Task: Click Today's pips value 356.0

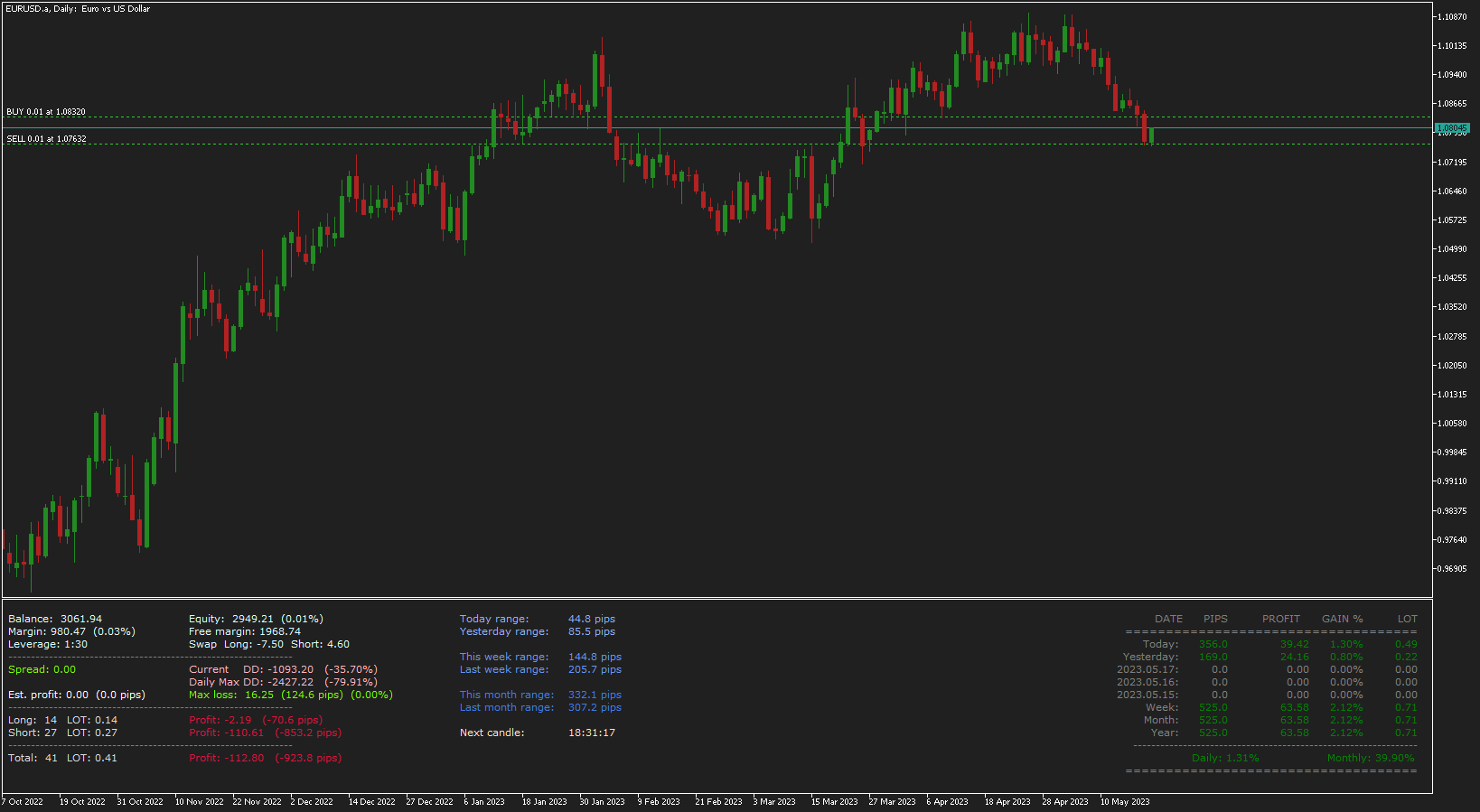Action: pos(1213,645)
